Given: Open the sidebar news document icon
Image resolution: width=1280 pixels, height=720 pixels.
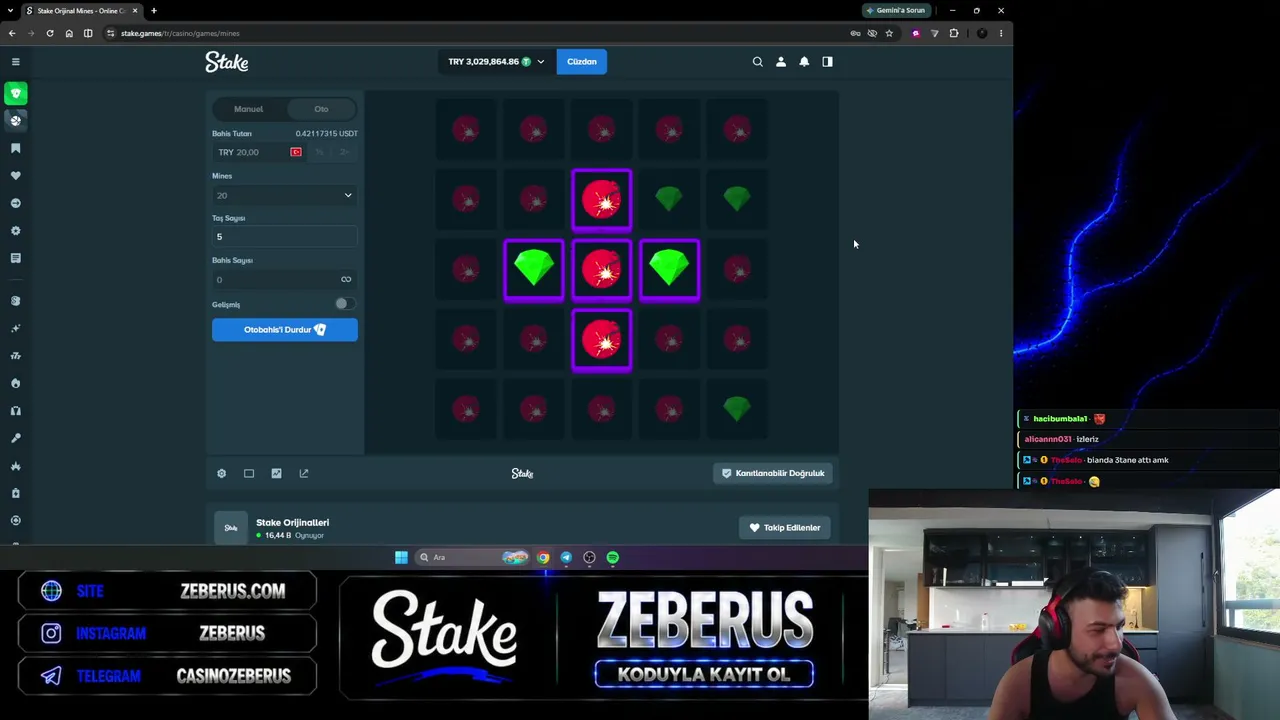Looking at the screenshot, I should coord(15,258).
